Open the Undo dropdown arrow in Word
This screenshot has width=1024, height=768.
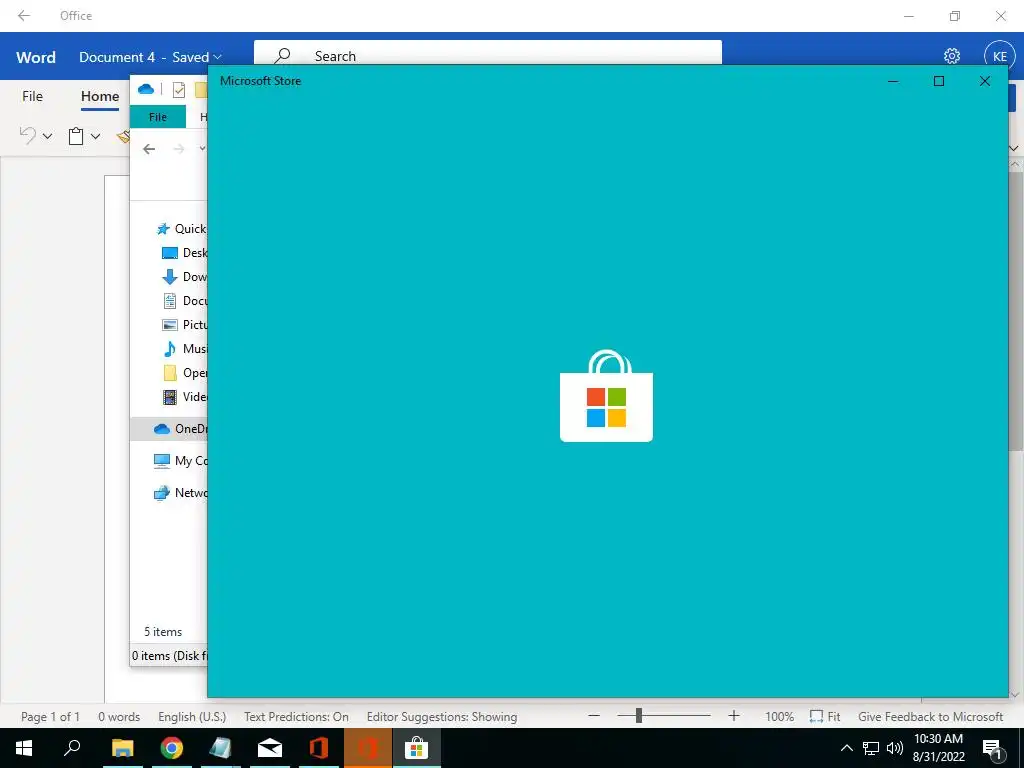[47, 136]
